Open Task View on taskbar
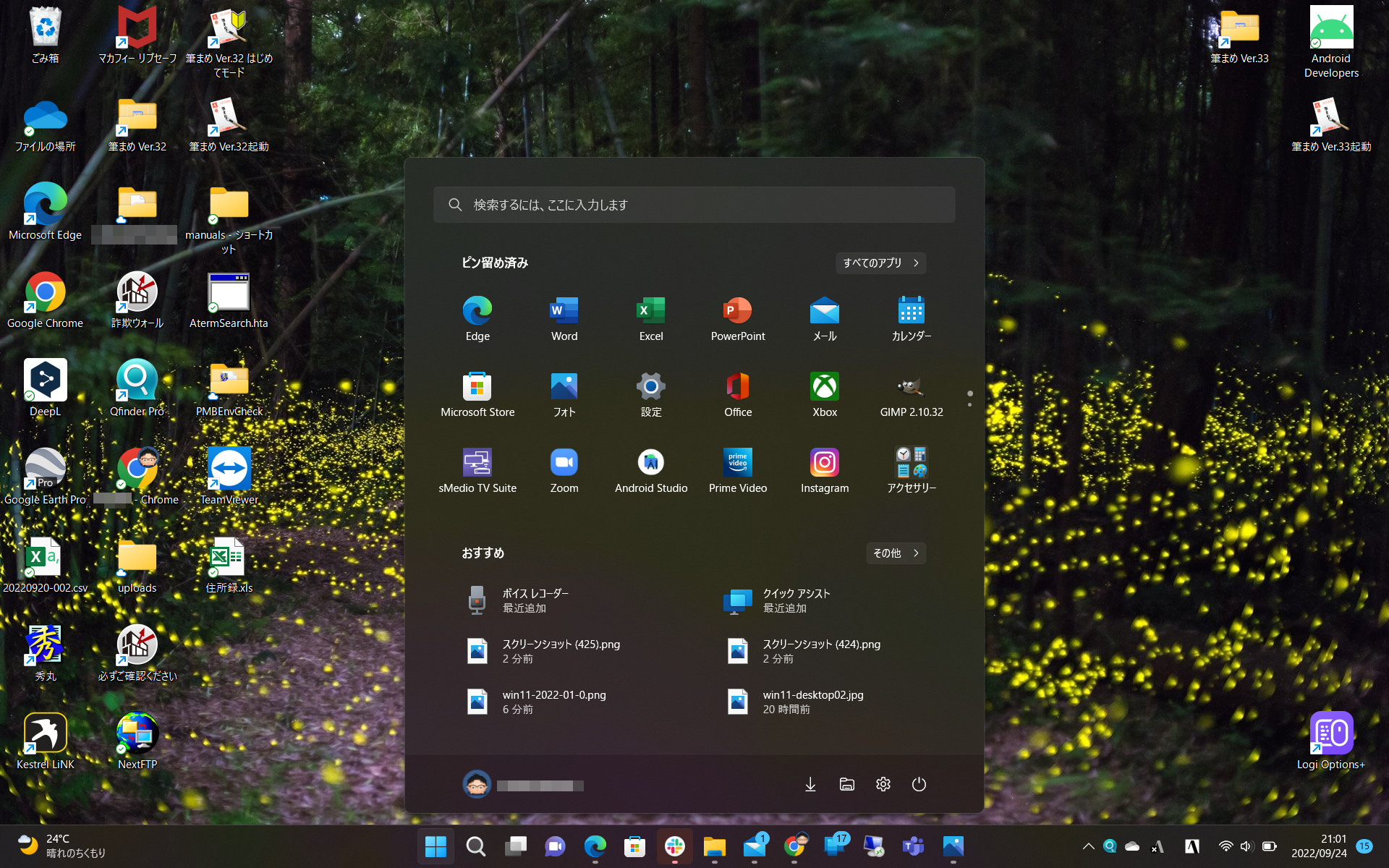 [x=515, y=846]
